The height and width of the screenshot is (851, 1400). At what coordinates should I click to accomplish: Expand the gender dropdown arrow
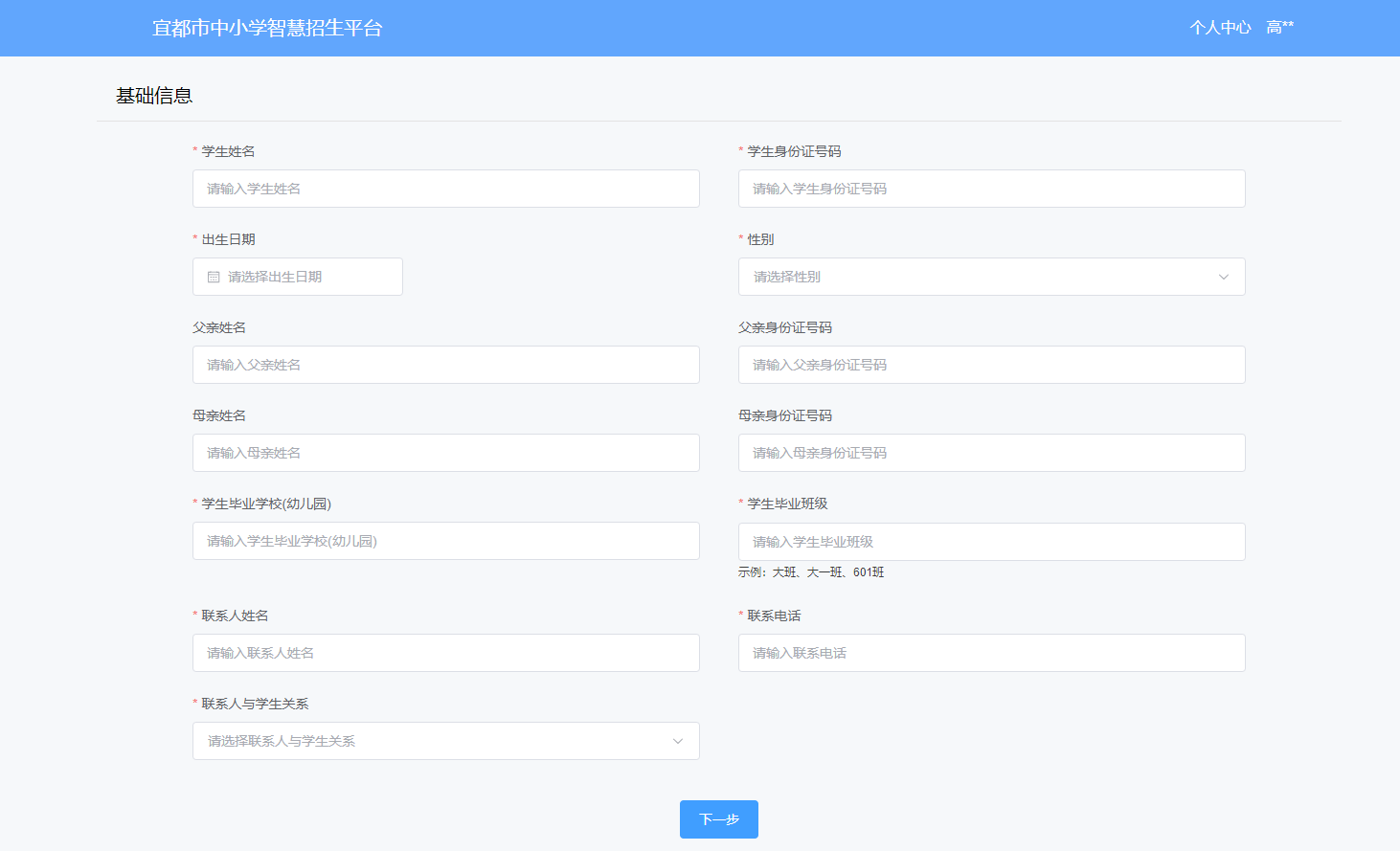(x=1223, y=277)
